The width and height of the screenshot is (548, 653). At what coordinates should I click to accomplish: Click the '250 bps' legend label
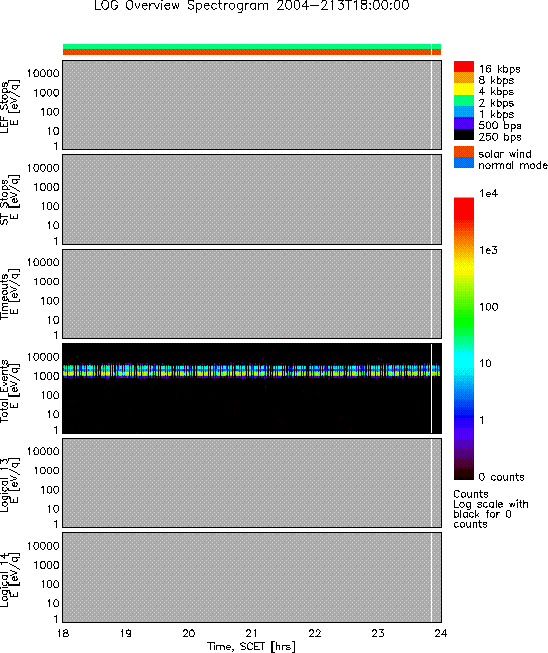(500, 137)
